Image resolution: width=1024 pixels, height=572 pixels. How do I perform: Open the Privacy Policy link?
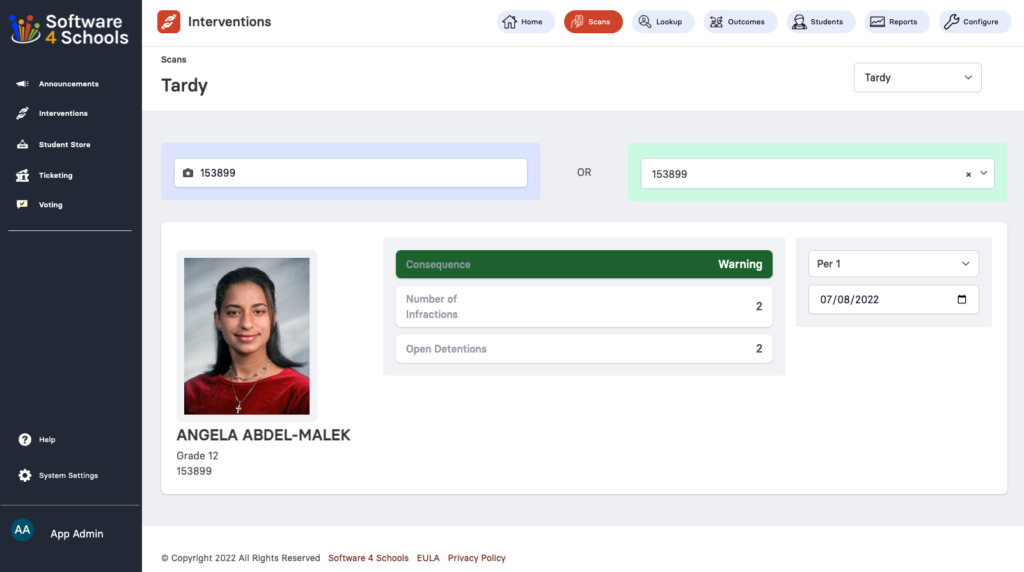[x=477, y=558]
